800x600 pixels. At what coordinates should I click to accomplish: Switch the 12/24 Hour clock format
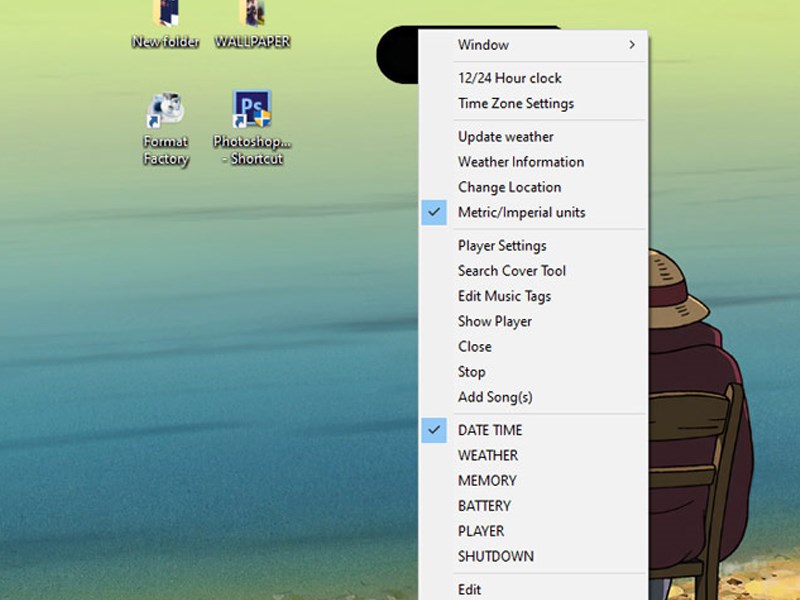tap(509, 78)
